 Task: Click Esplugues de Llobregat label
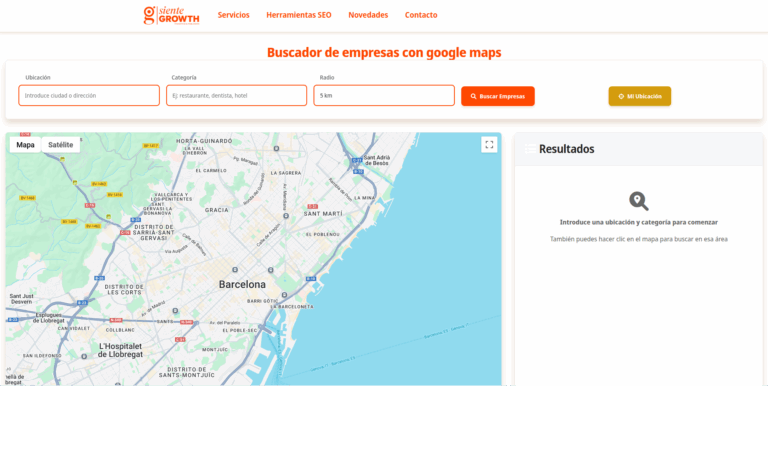coord(48,318)
